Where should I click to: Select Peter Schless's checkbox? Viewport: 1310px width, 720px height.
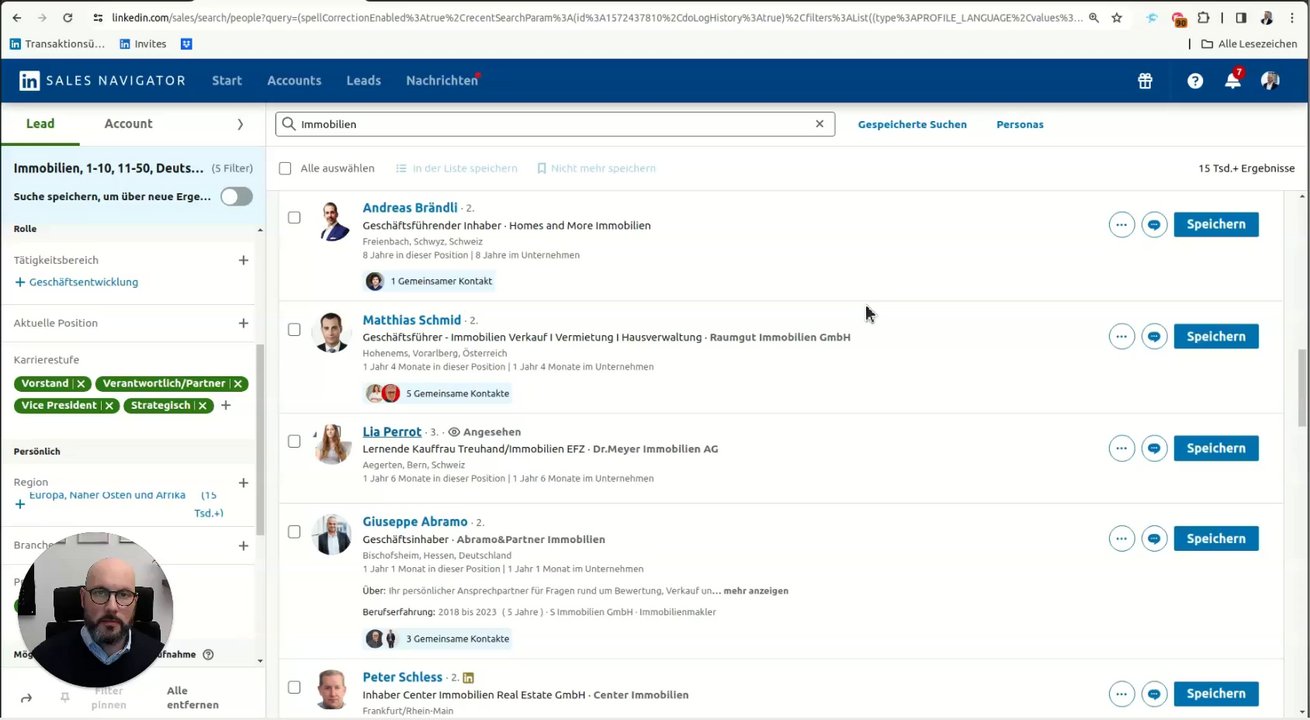point(294,687)
